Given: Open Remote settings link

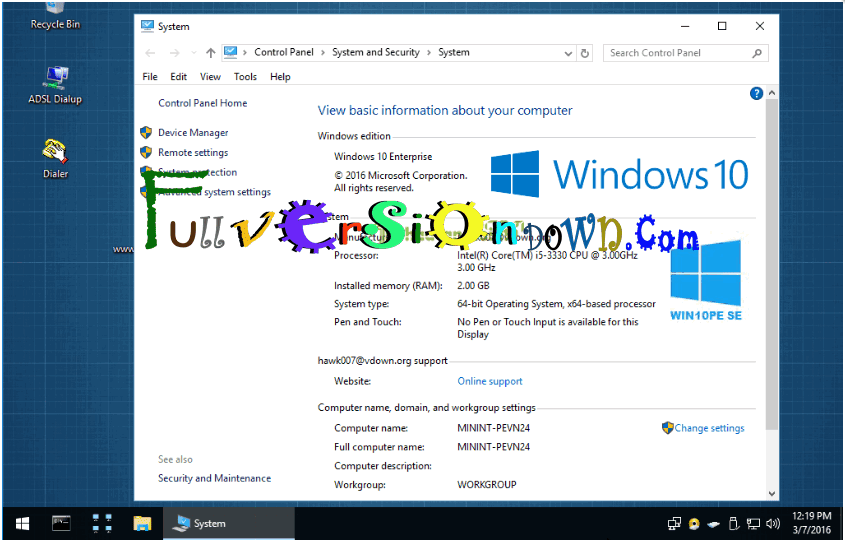Looking at the screenshot, I should (193, 152).
